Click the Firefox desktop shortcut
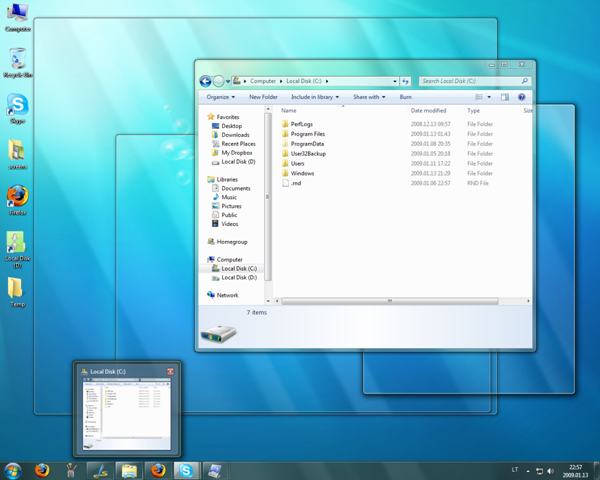The image size is (600, 480). tap(18, 200)
